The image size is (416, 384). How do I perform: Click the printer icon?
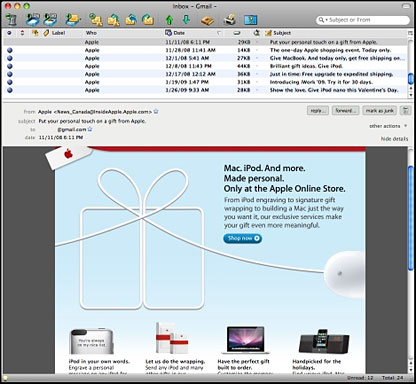click(230, 20)
